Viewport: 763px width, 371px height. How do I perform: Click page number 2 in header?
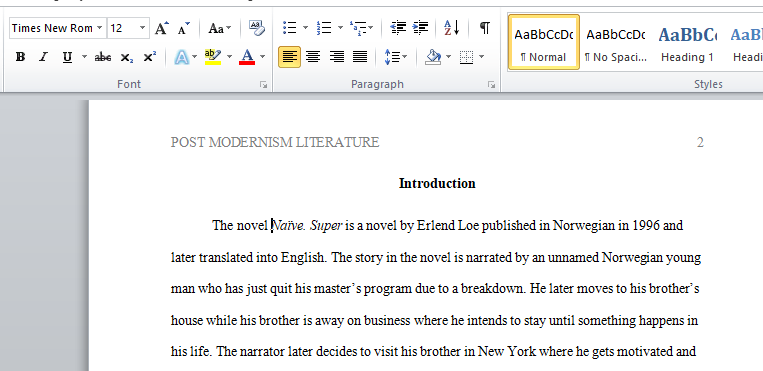click(700, 142)
